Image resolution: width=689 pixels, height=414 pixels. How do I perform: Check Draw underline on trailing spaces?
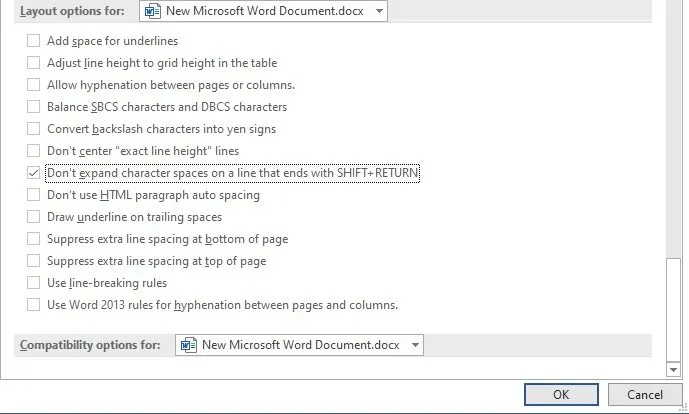tap(34, 217)
